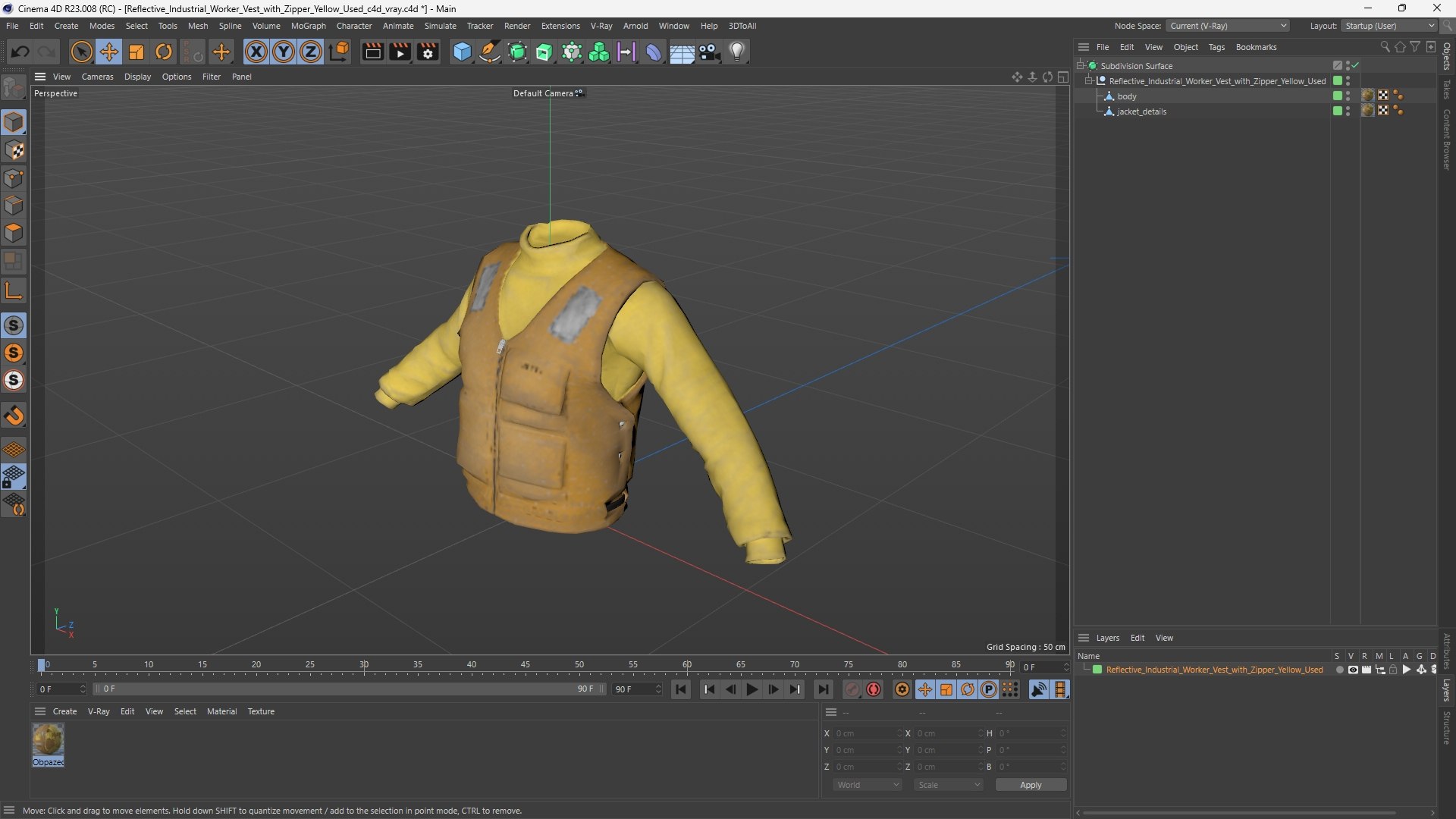Image resolution: width=1456 pixels, height=819 pixels.
Task: Add a Cube primitive object
Action: 462,52
